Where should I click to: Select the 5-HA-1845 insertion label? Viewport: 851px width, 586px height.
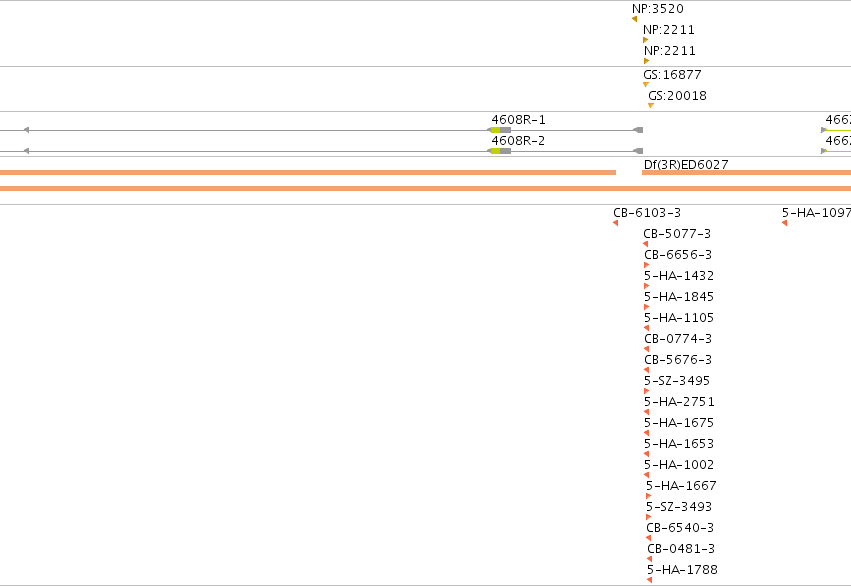[679, 297]
